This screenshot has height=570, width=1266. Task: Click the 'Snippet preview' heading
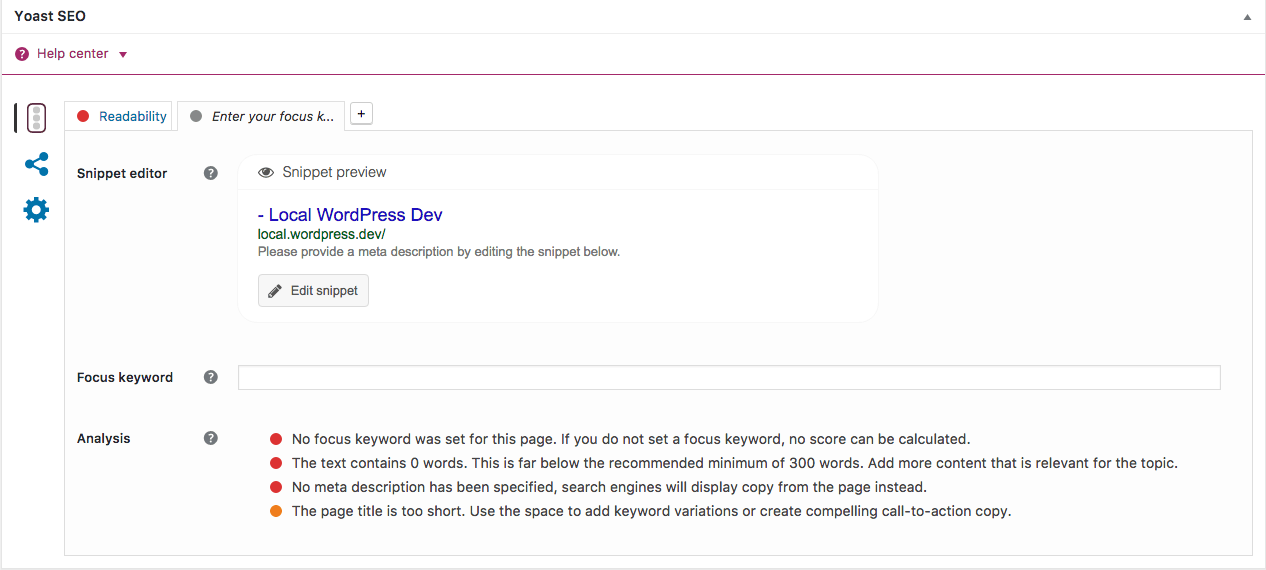click(334, 172)
